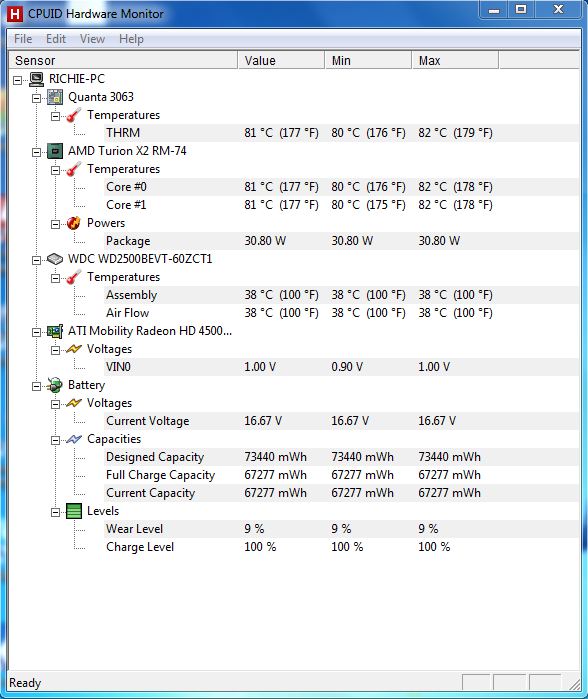Click the 82 °C (179 °F) THRM max value
The width and height of the screenshot is (588, 699).
pyautogui.click(x=455, y=133)
